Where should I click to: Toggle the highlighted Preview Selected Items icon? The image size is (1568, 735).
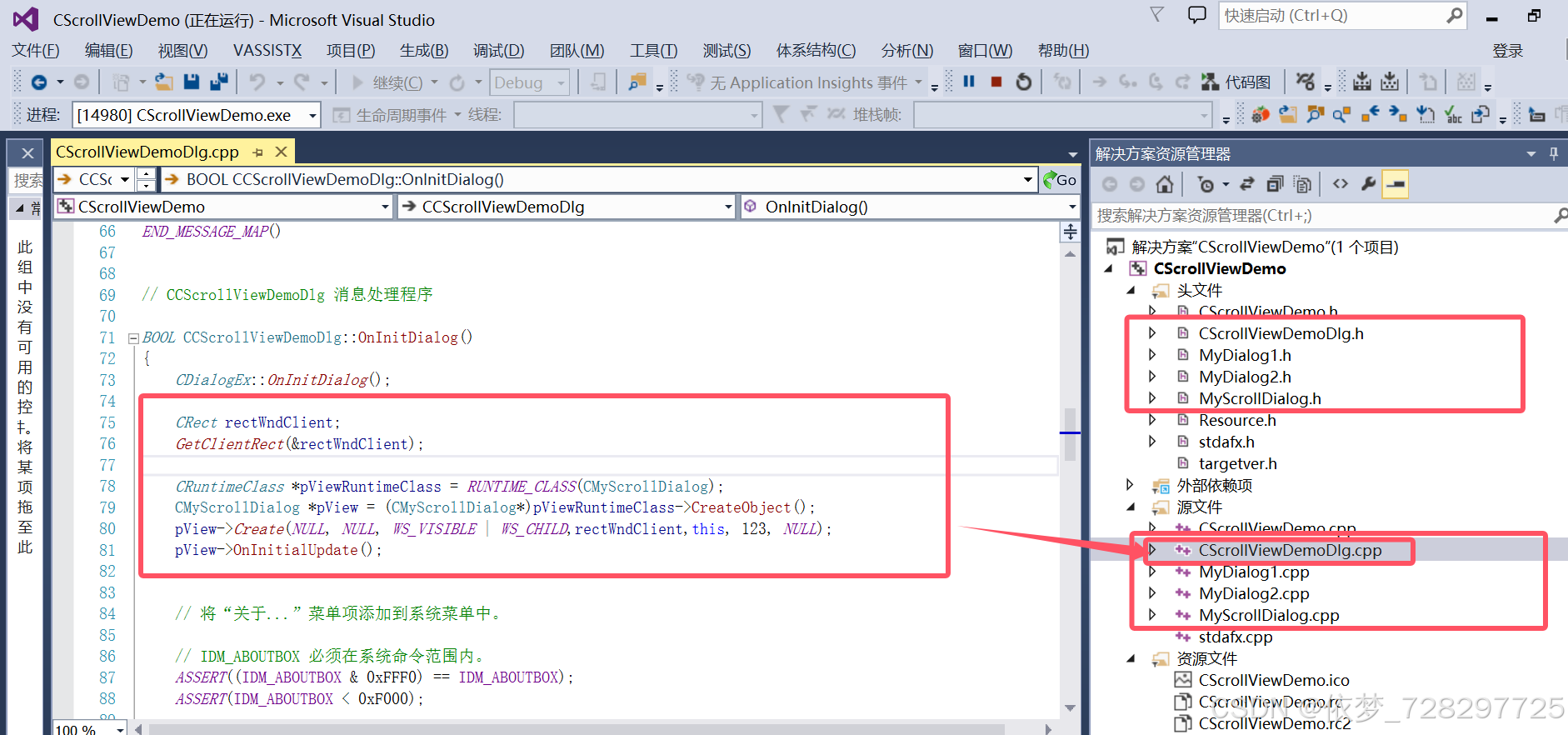click(1396, 184)
